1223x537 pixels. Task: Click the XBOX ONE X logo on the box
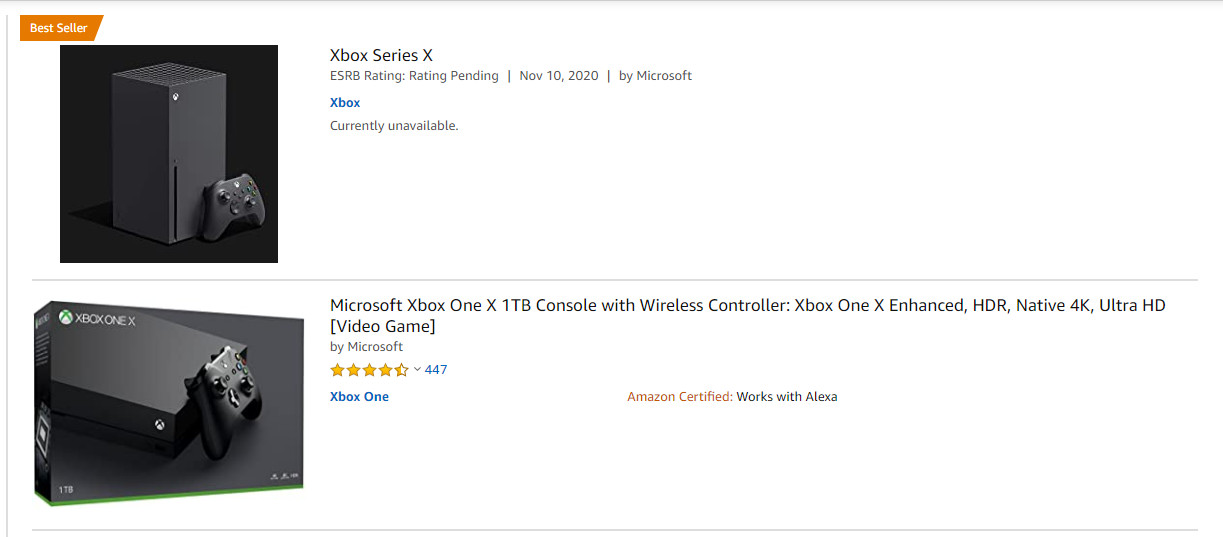click(x=97, y=319)
